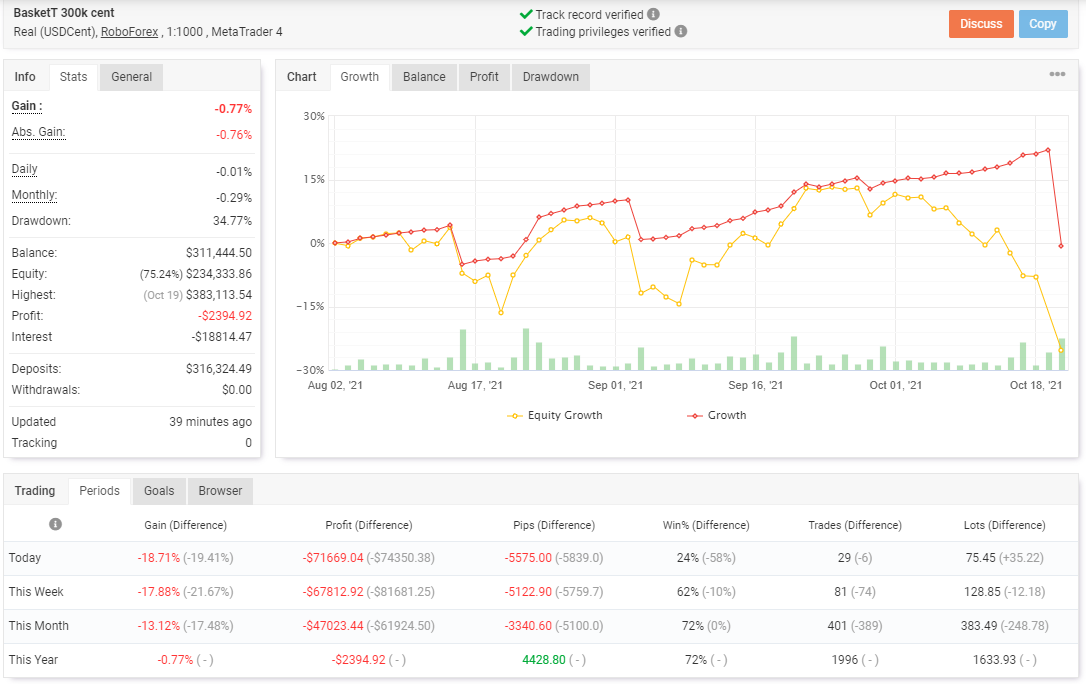Click the blue Copy button
Screen dimensions: 1086x684
pos(1042,24)
